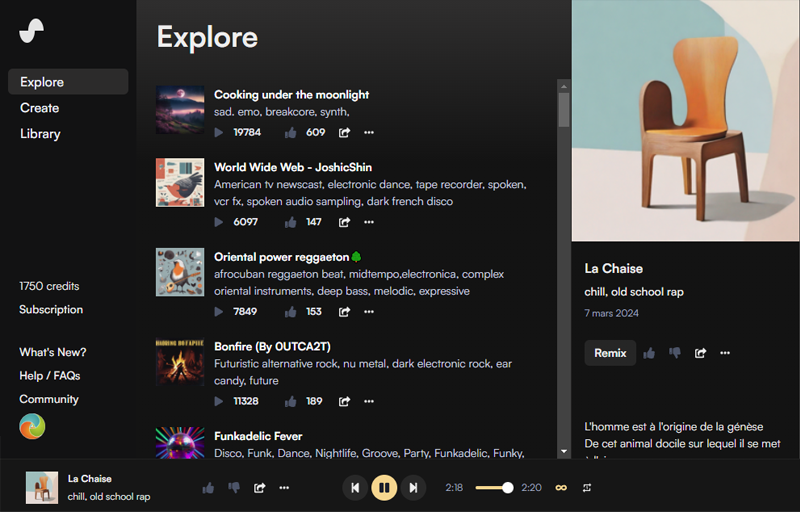Viewport: 800px width, 512px height.
Task: Open more options in La Chaise detail panel
Action: 725,353
